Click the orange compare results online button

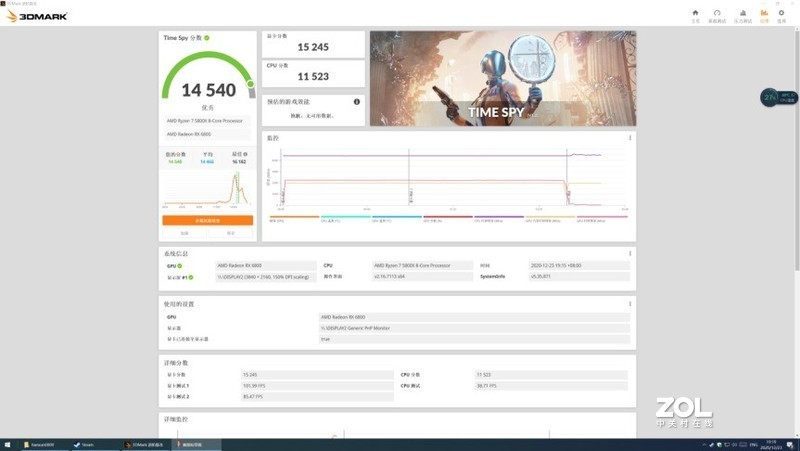tap(208, 220)
